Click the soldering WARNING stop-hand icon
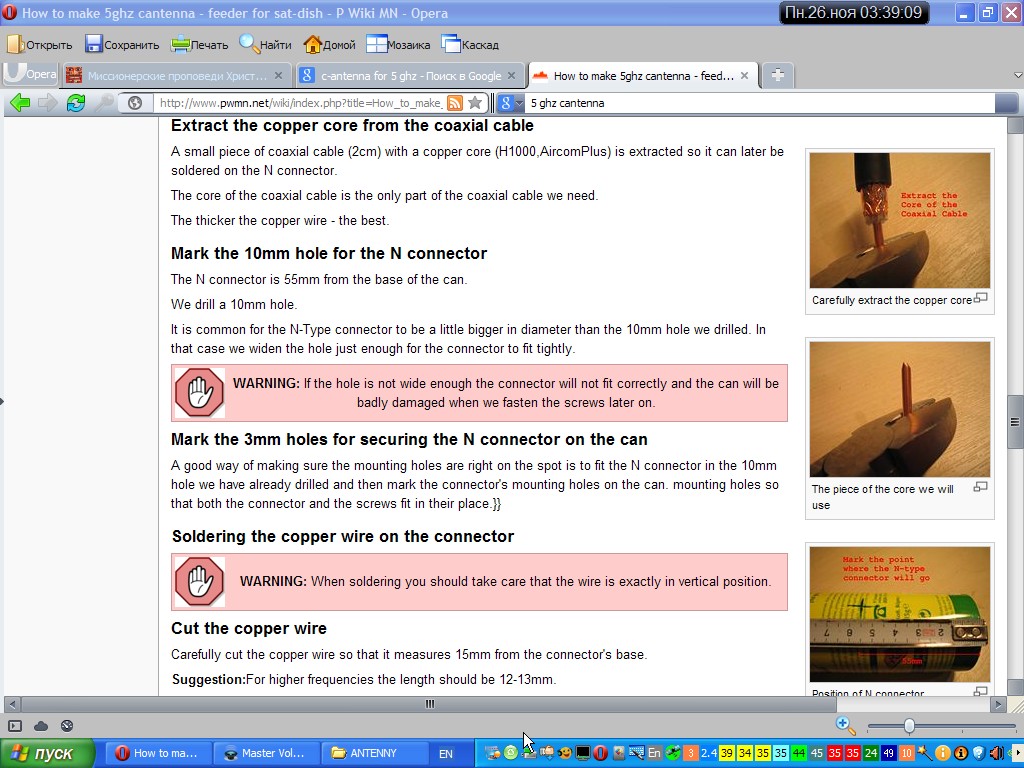1024x768 pixels. [x=199, y=581]
